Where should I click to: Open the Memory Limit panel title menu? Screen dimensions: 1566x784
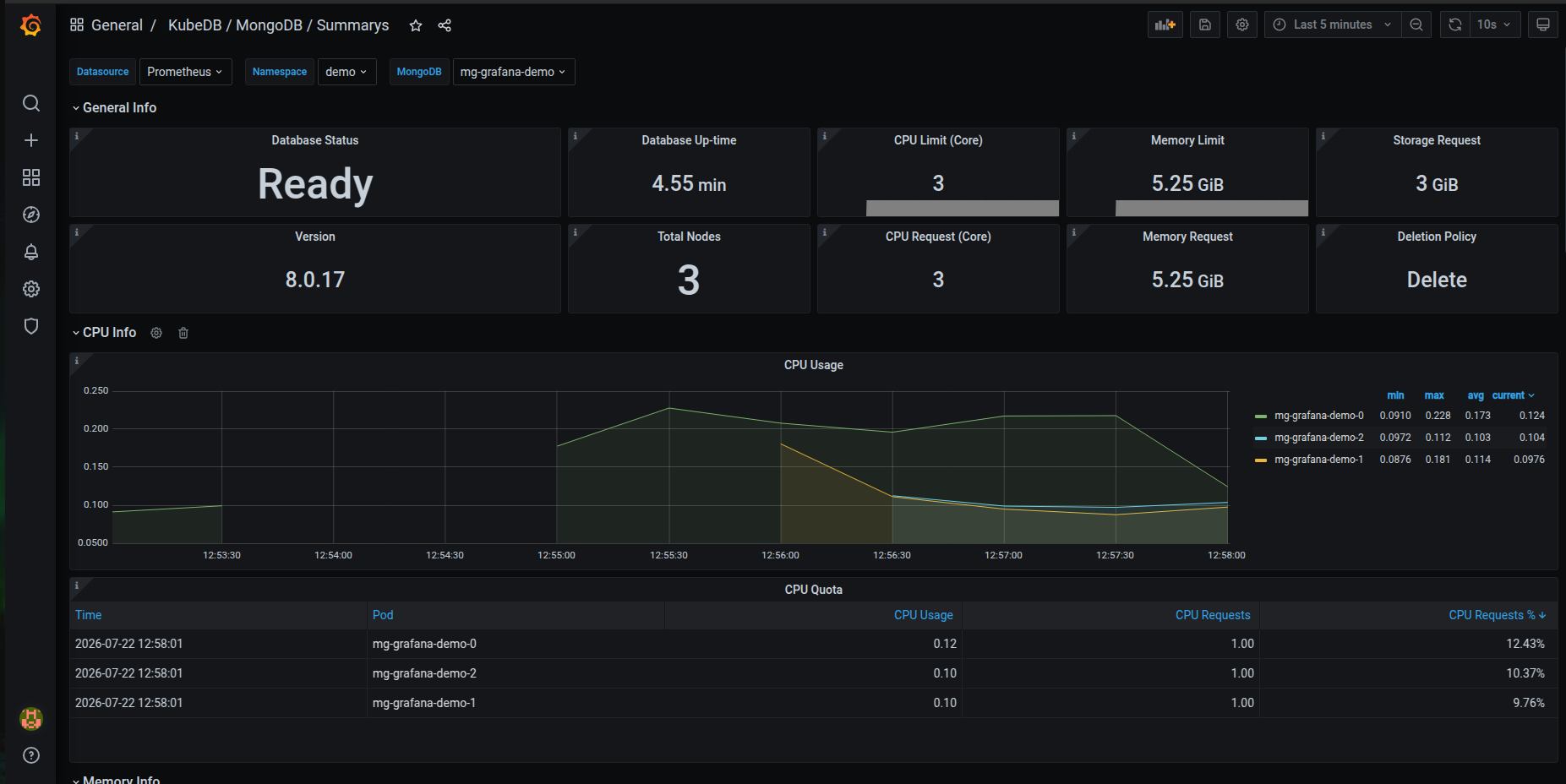pyautogui.click(x=1187, y=140)
